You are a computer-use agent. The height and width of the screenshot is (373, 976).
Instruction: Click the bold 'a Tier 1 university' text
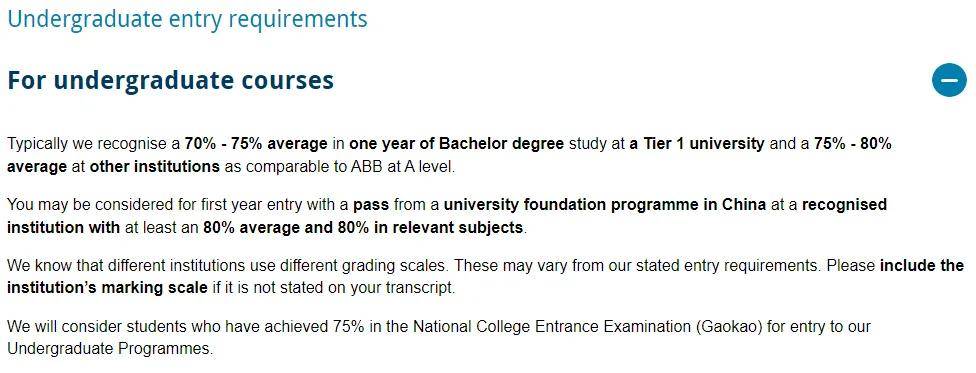(x=697, y=144)
